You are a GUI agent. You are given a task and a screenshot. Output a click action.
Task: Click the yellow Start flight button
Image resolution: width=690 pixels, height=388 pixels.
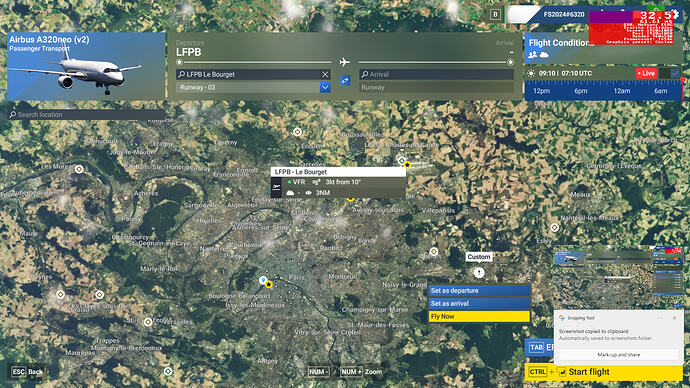pos(603,372)
